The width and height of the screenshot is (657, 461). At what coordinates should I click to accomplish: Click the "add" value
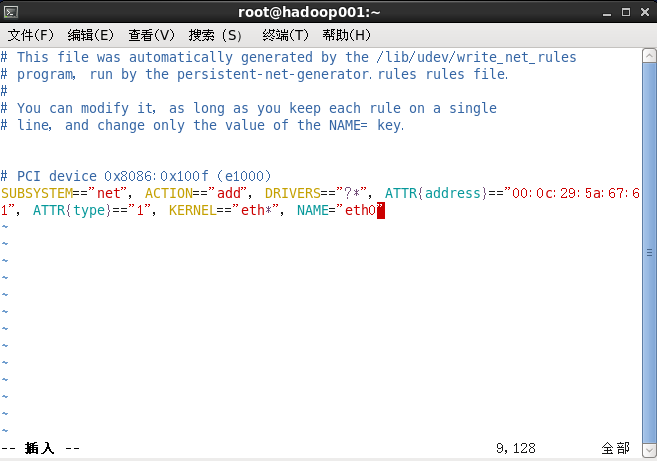(x=229, y=193)
